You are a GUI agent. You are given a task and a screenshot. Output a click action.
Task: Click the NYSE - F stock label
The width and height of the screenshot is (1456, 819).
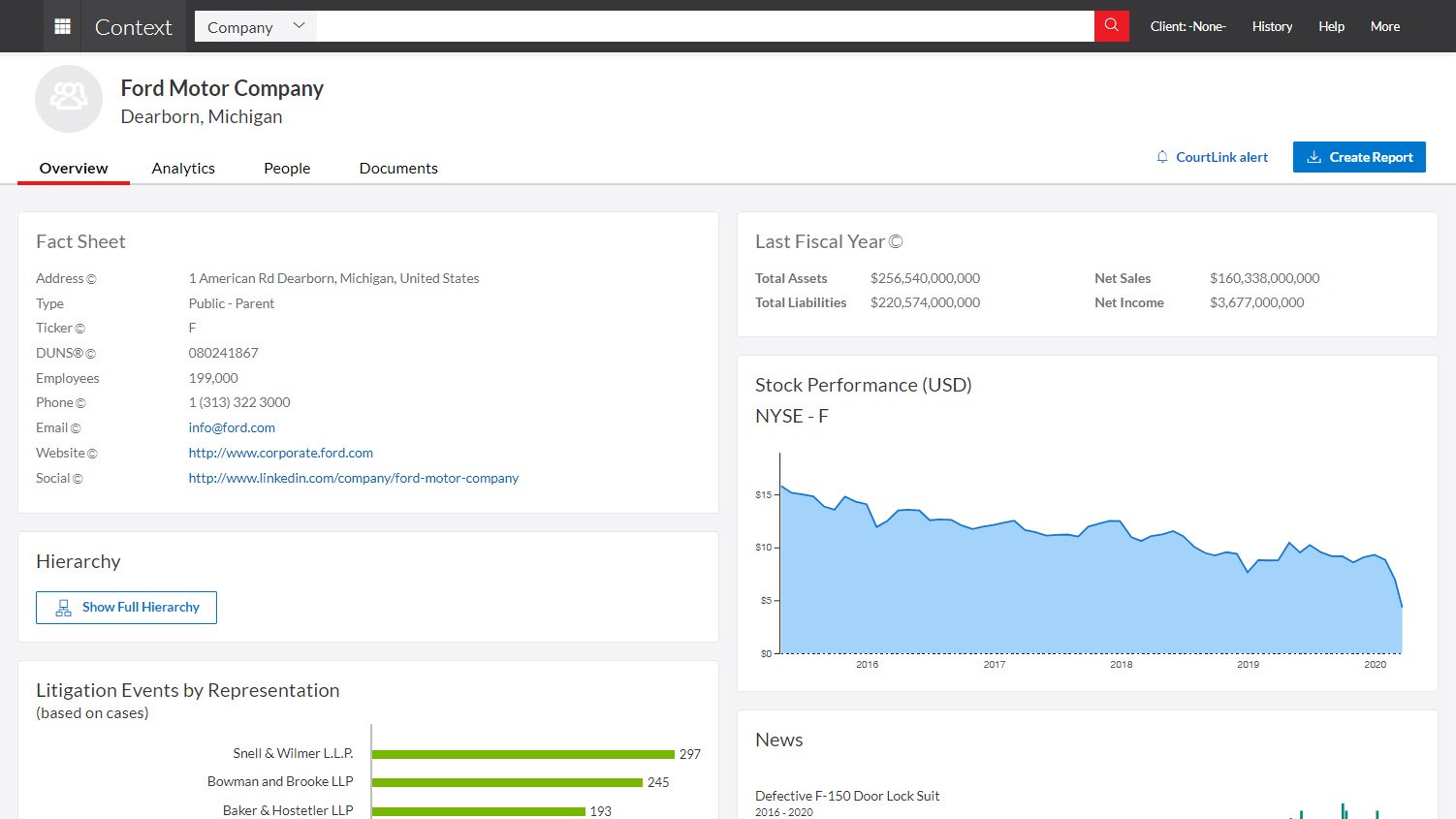tap(791, 416)
